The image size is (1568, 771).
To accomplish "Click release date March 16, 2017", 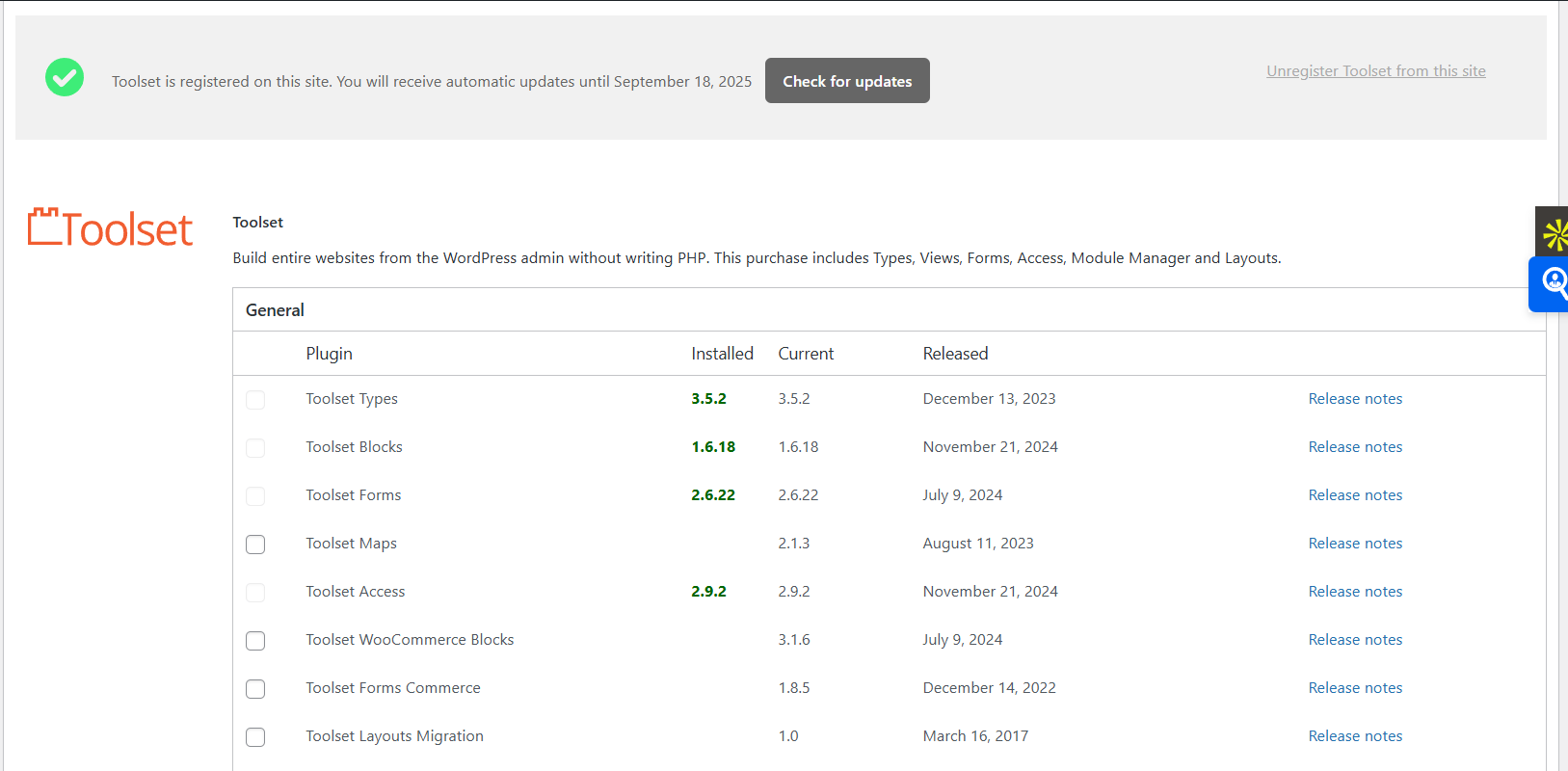I will pos(975,736).
